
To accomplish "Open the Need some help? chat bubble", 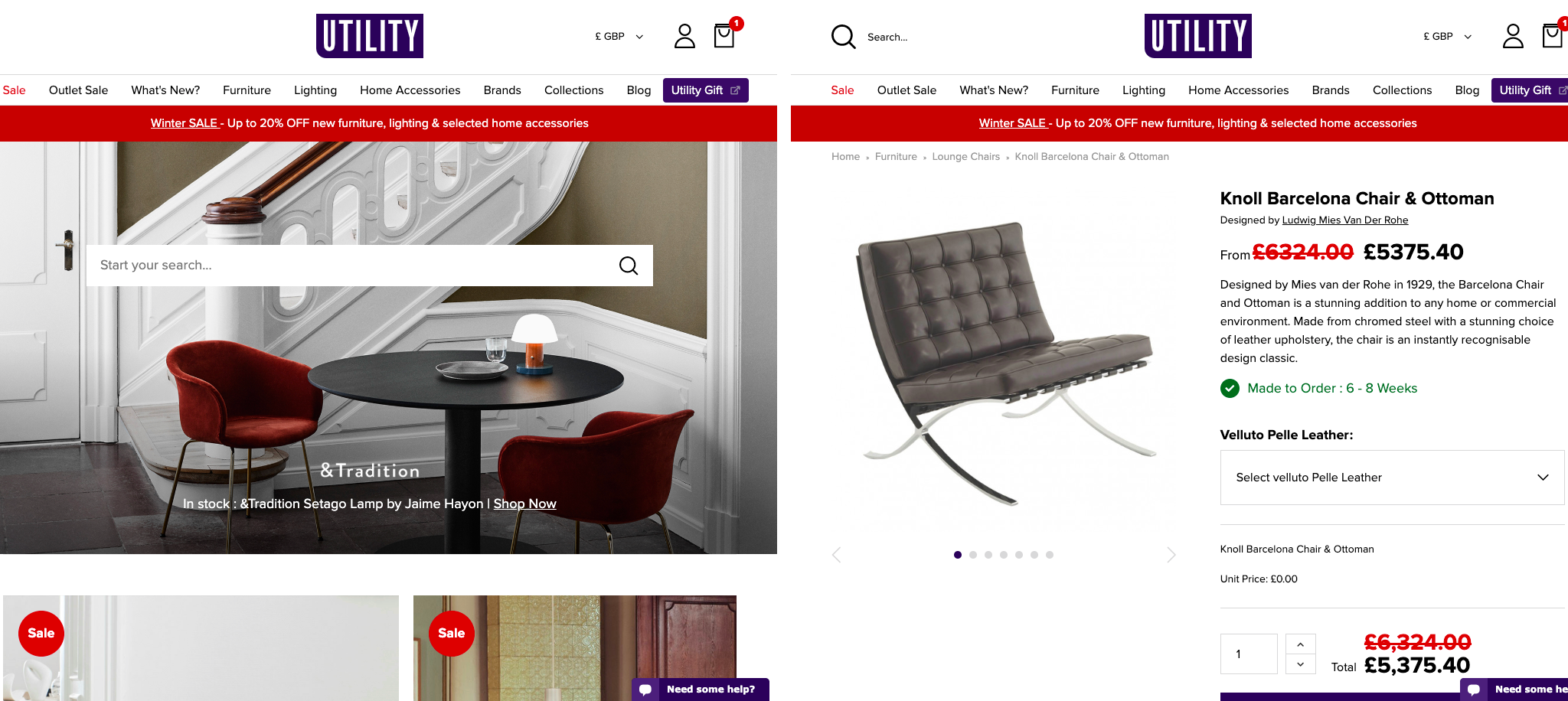I will pyautogui.click(x=701, y=690).
